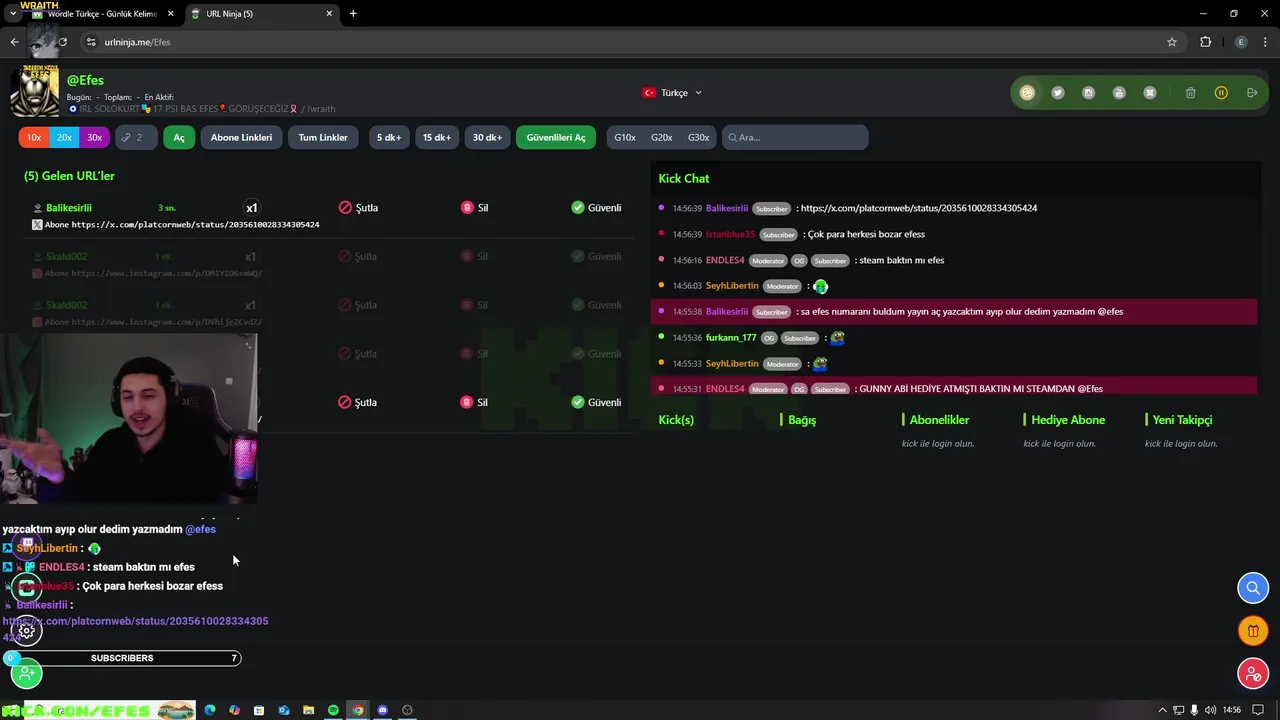The height and width of the screenshot is (720, 1280).
Task: Click the @Efes channel name
Action: click(85, 80)
